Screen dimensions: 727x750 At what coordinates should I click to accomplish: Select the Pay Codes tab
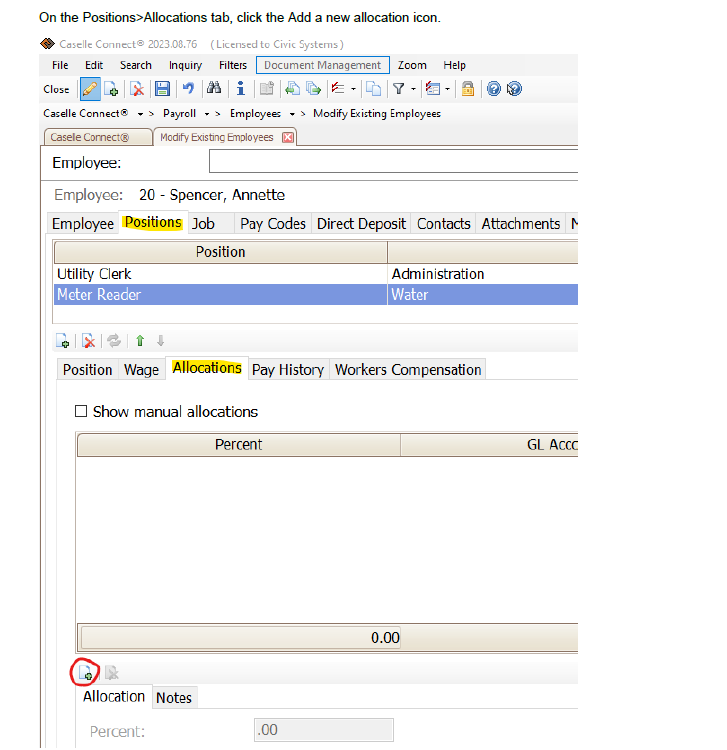click(x=273, y=223)
